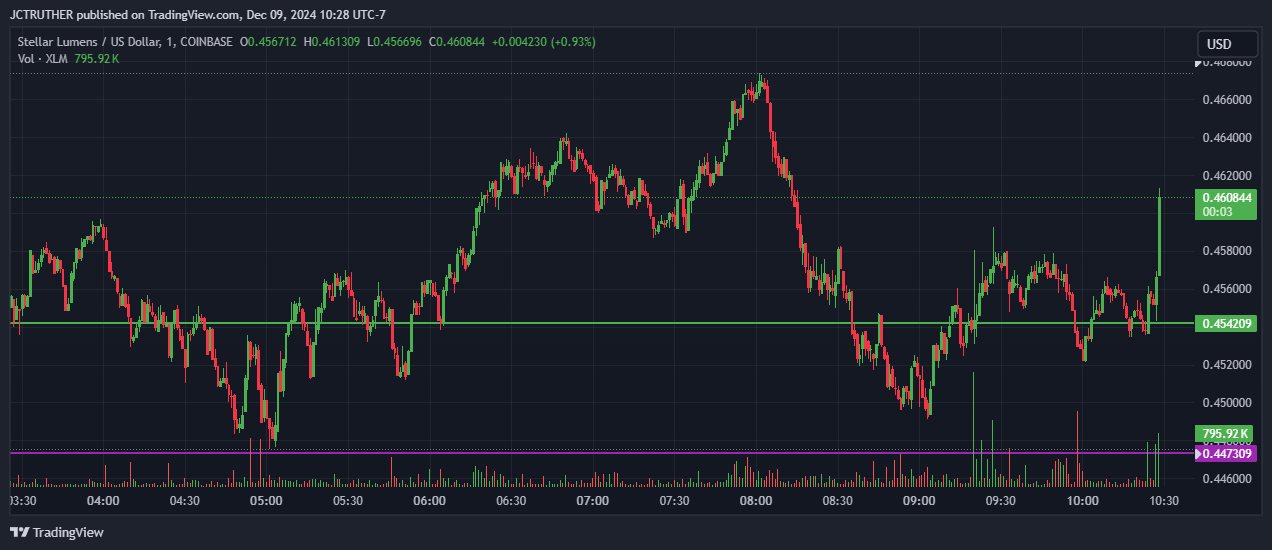
Task: Click the change value +0.004230 (+0.93%)
Action: [543, 42]
